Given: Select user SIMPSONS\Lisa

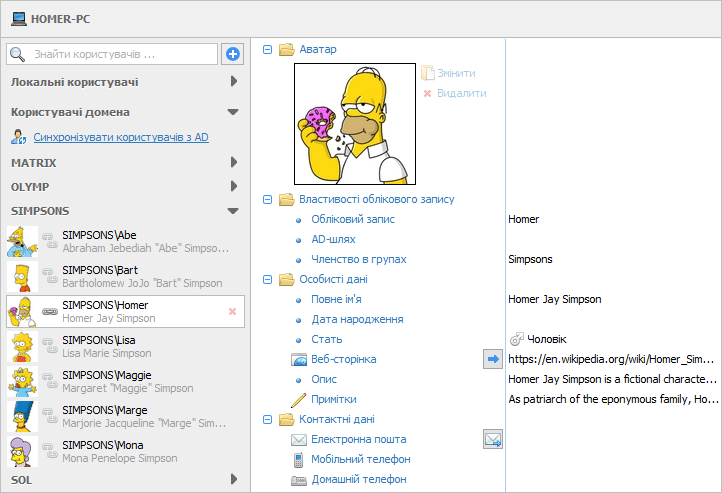Looking at the screenshot, I should click(x=125, y=346).
